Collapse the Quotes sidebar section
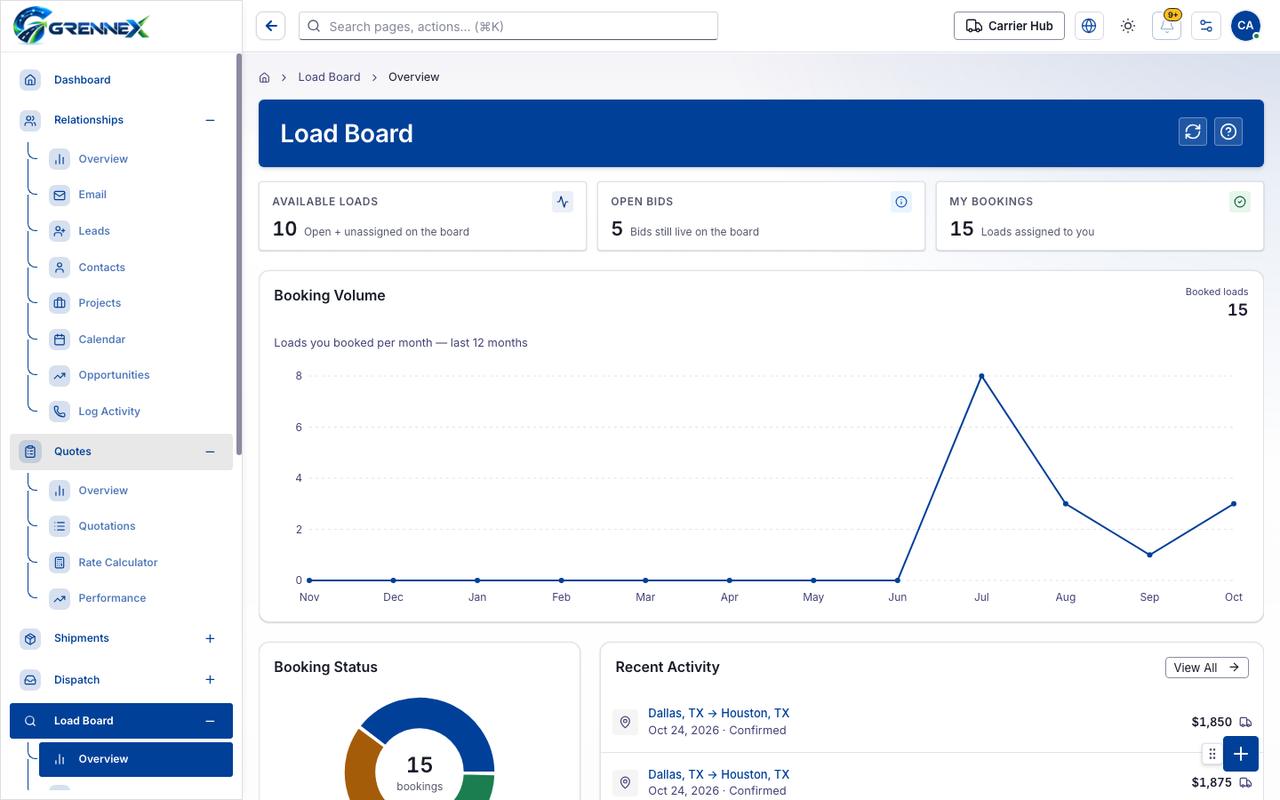Image resolution: width=1280 pixels, height=800 pixels. click(x=210, y=452)
